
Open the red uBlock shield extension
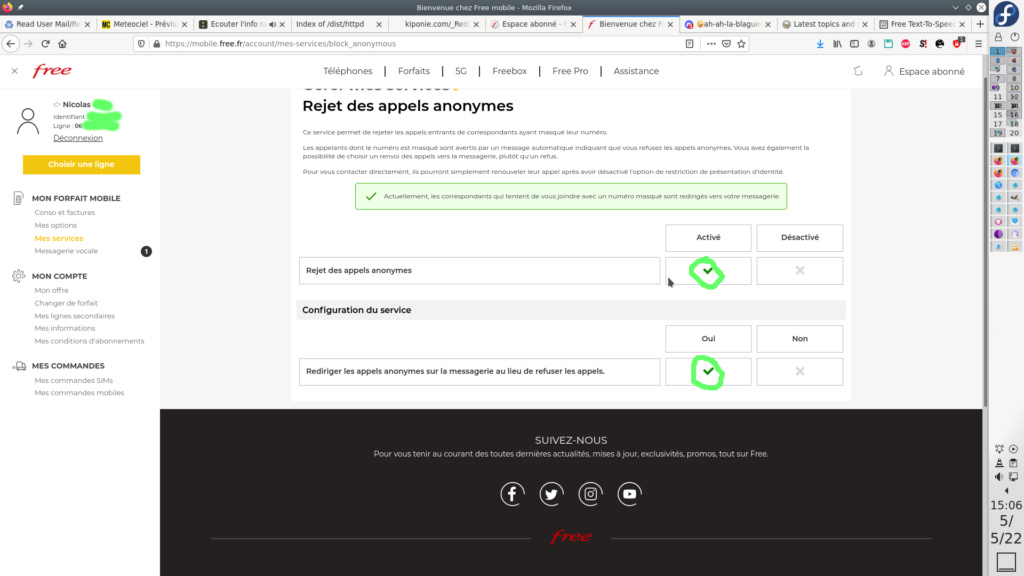957,44
